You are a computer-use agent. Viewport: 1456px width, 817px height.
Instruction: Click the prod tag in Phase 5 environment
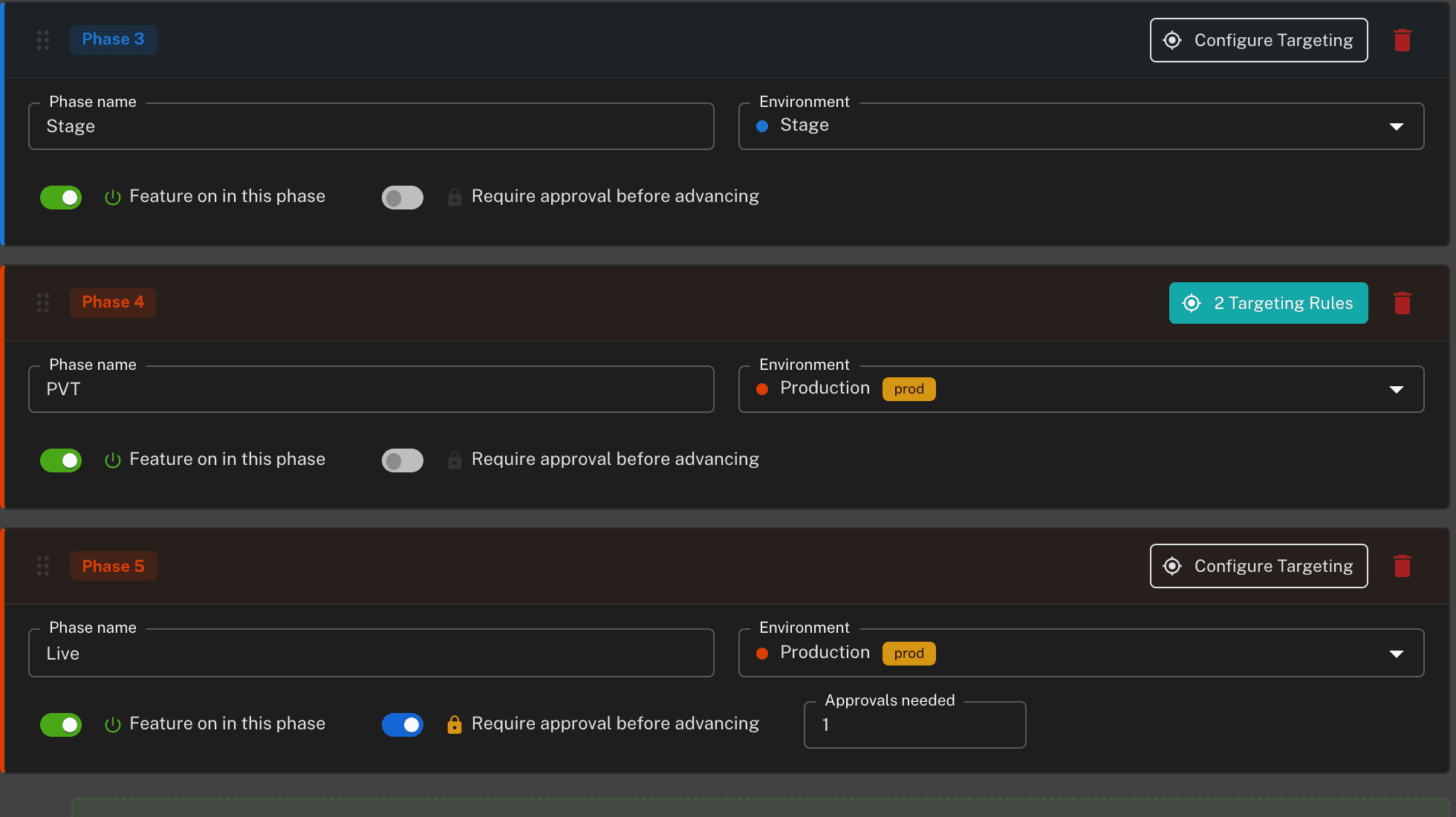click(909, 654)
